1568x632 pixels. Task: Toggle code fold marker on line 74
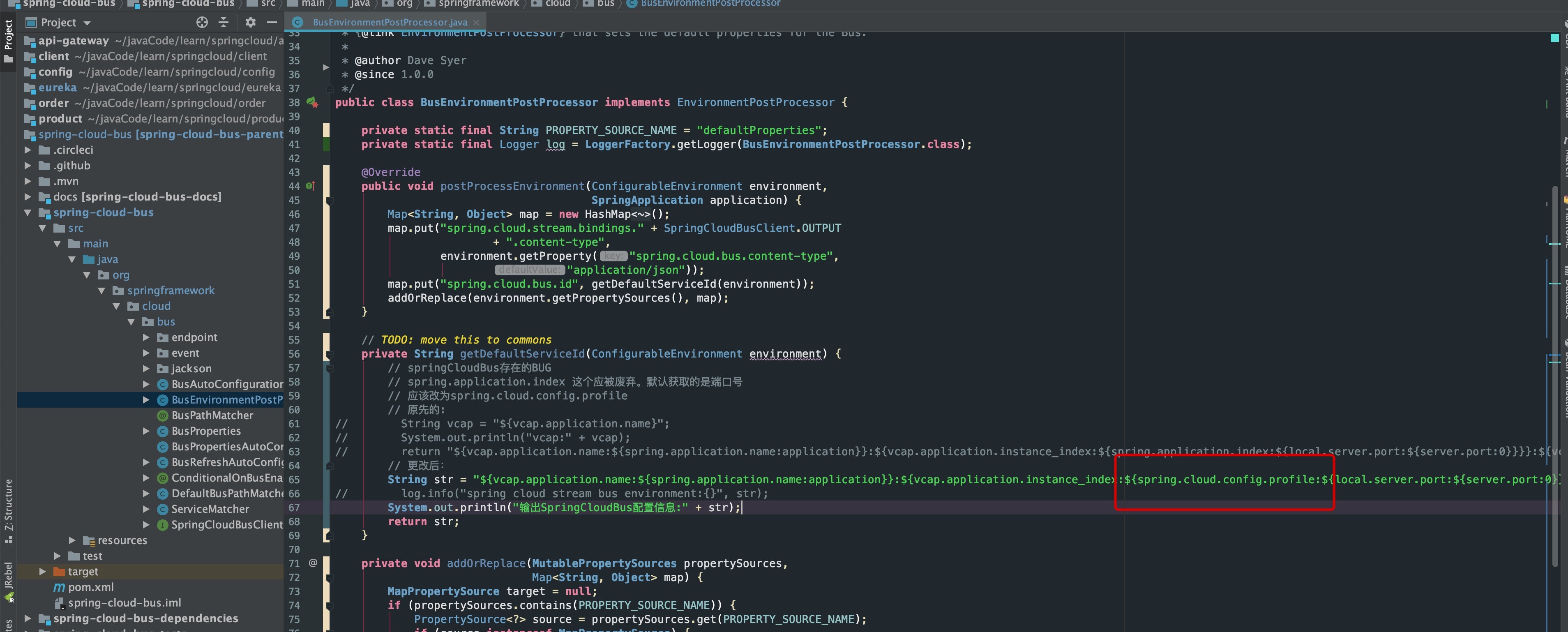click(x=329, y=605)
